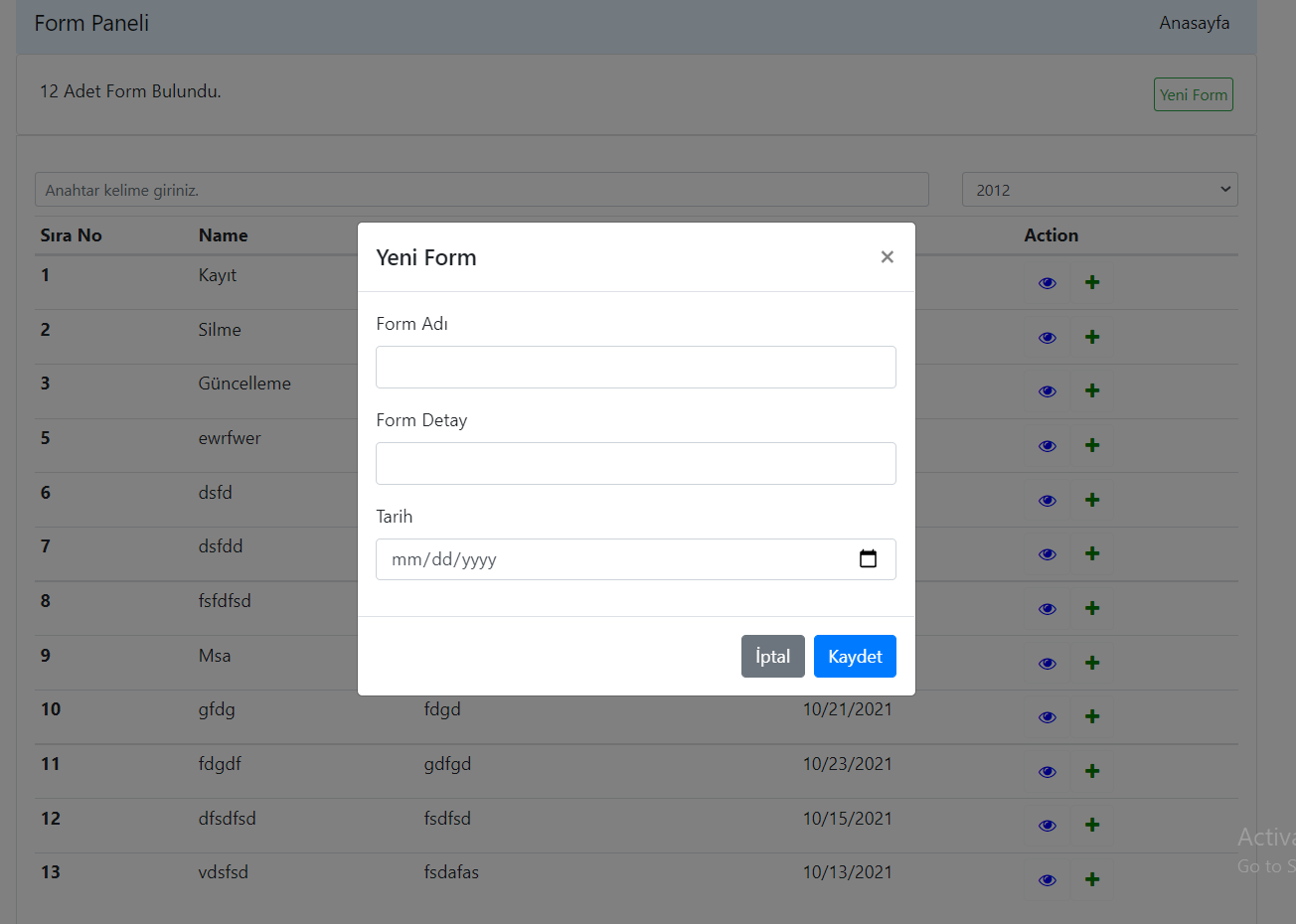Save the new form with Kaydet

click(855, 656)
